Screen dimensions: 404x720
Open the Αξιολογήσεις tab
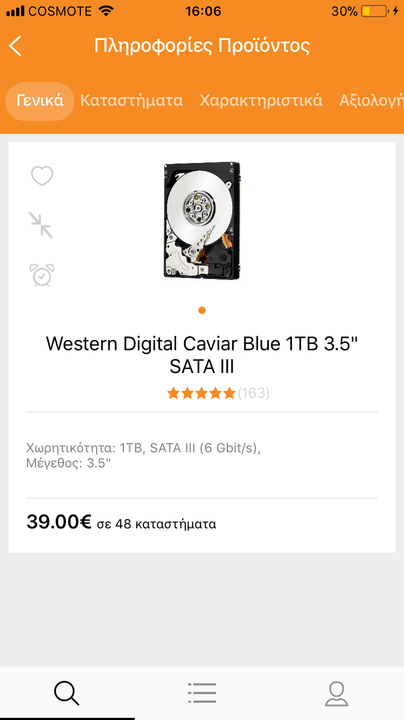(x=371, y=101)
